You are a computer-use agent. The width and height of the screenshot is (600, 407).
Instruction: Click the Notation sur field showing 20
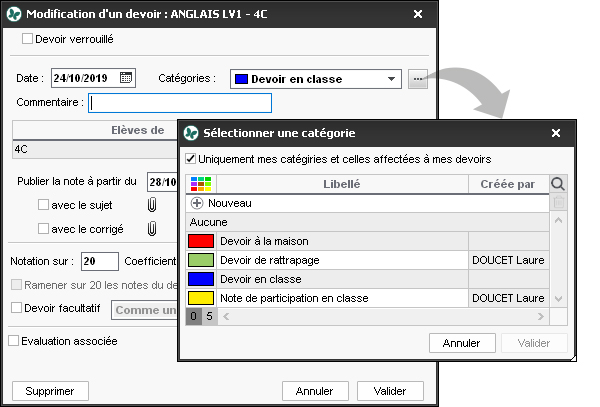(x=99, y=261)
